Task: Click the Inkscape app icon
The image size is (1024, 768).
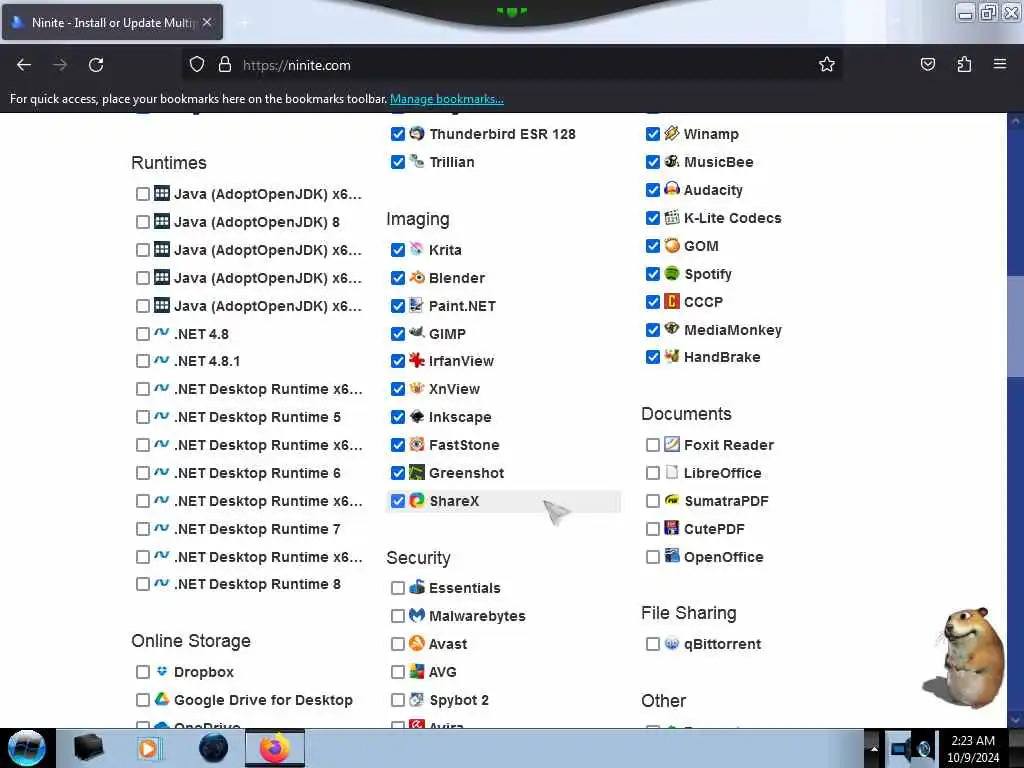Action: [x=417, y=417]
